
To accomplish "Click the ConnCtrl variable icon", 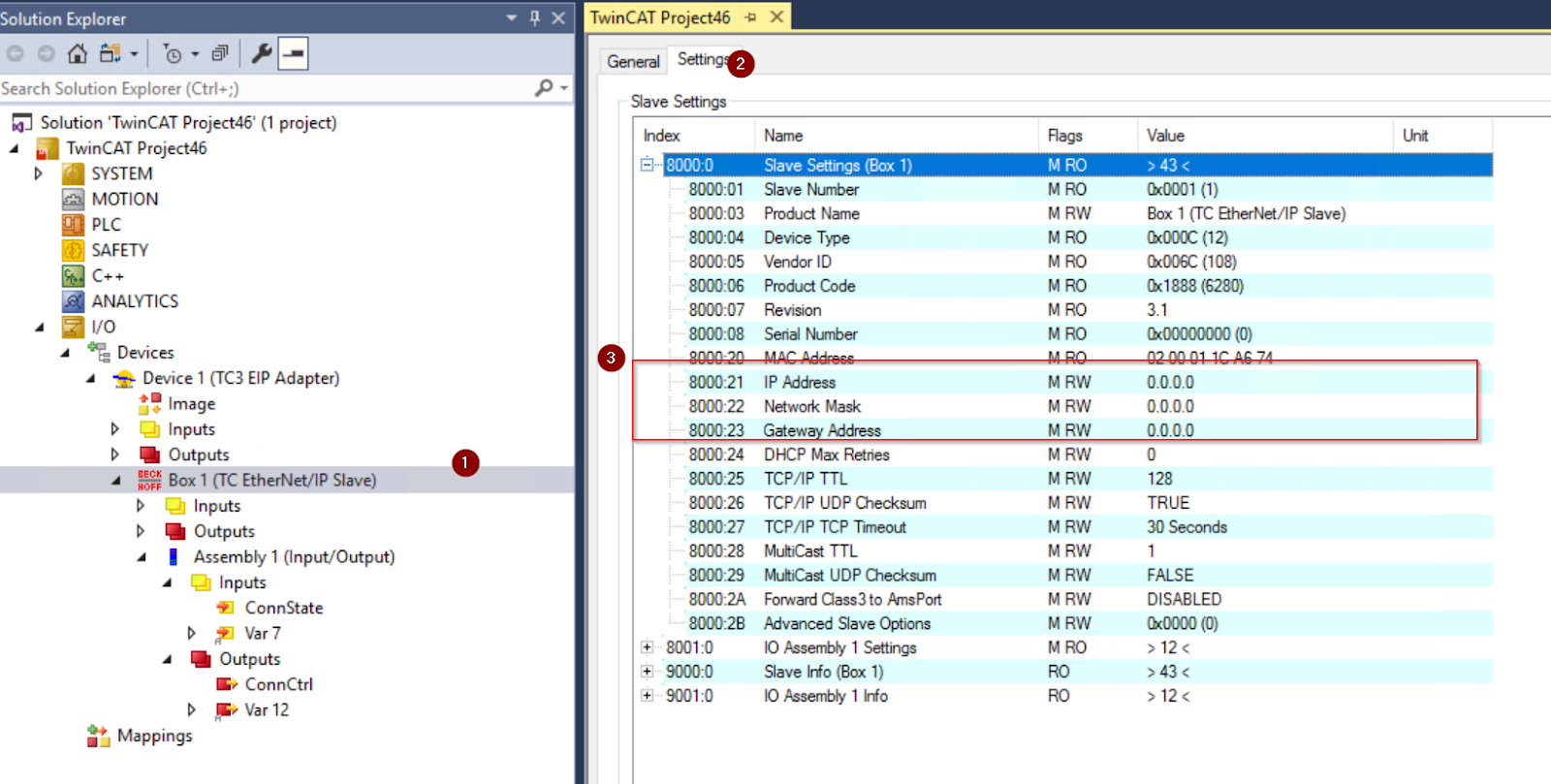I will click(226, 684).
